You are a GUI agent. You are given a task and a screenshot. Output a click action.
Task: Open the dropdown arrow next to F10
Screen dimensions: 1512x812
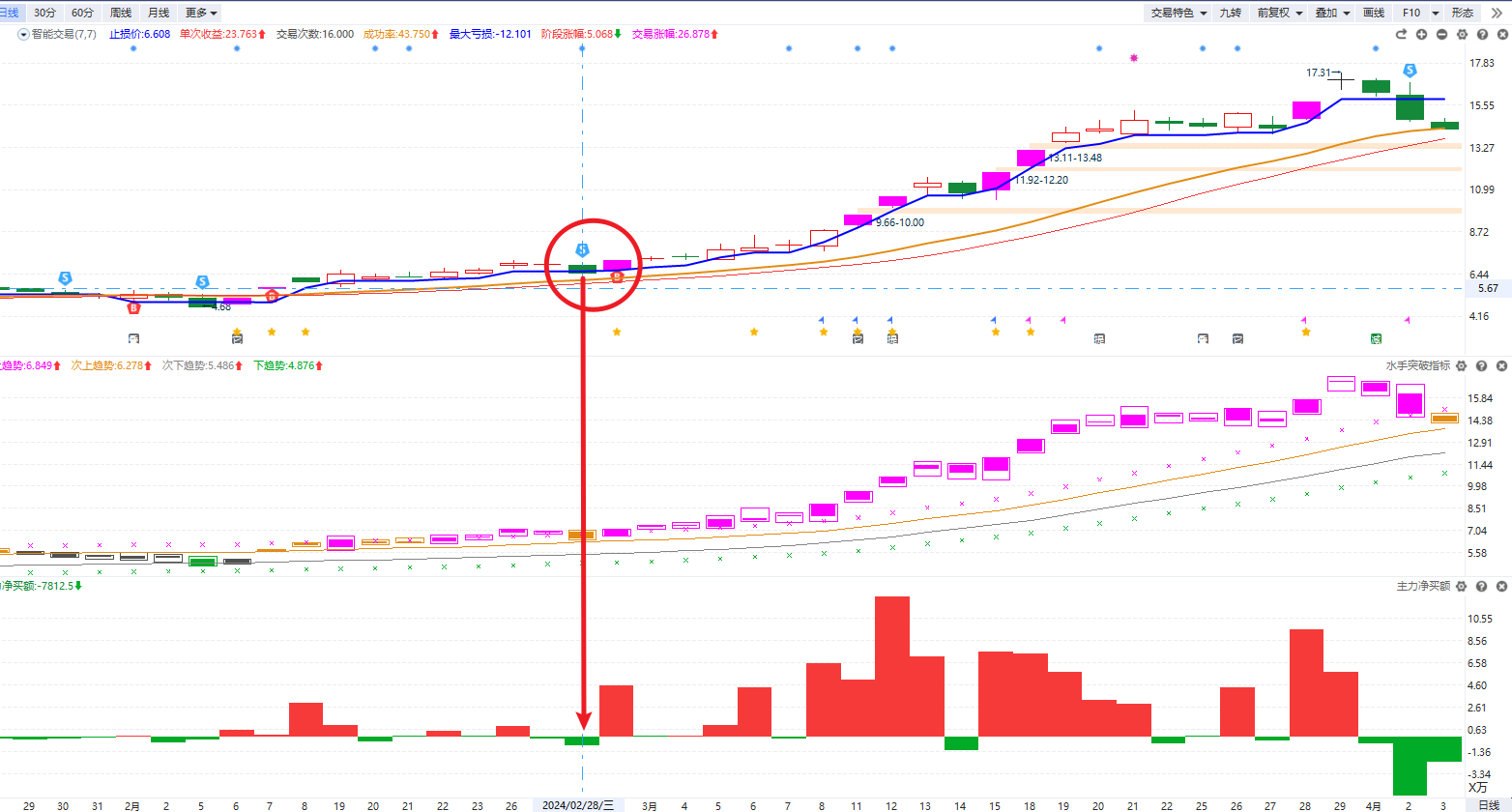1436,13
